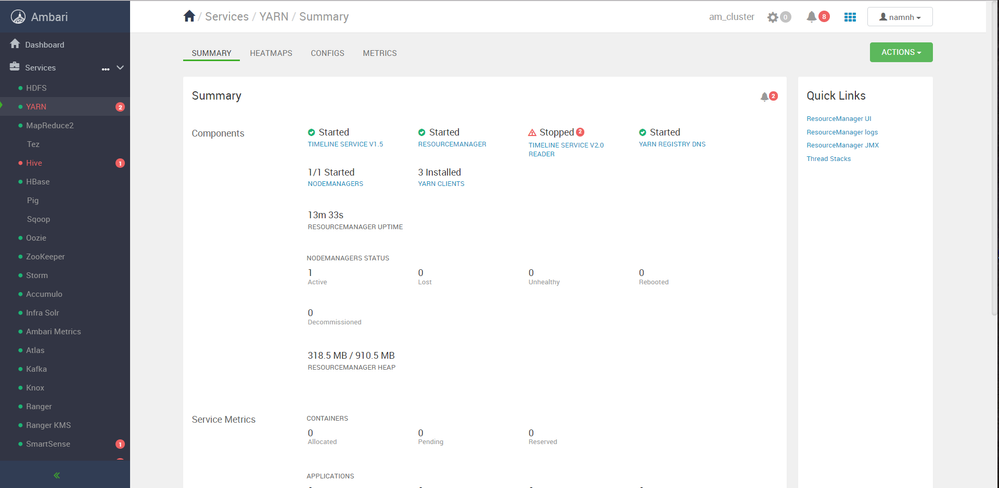Click the YARN alert badge in the sidebar

(x=120, y=107)
